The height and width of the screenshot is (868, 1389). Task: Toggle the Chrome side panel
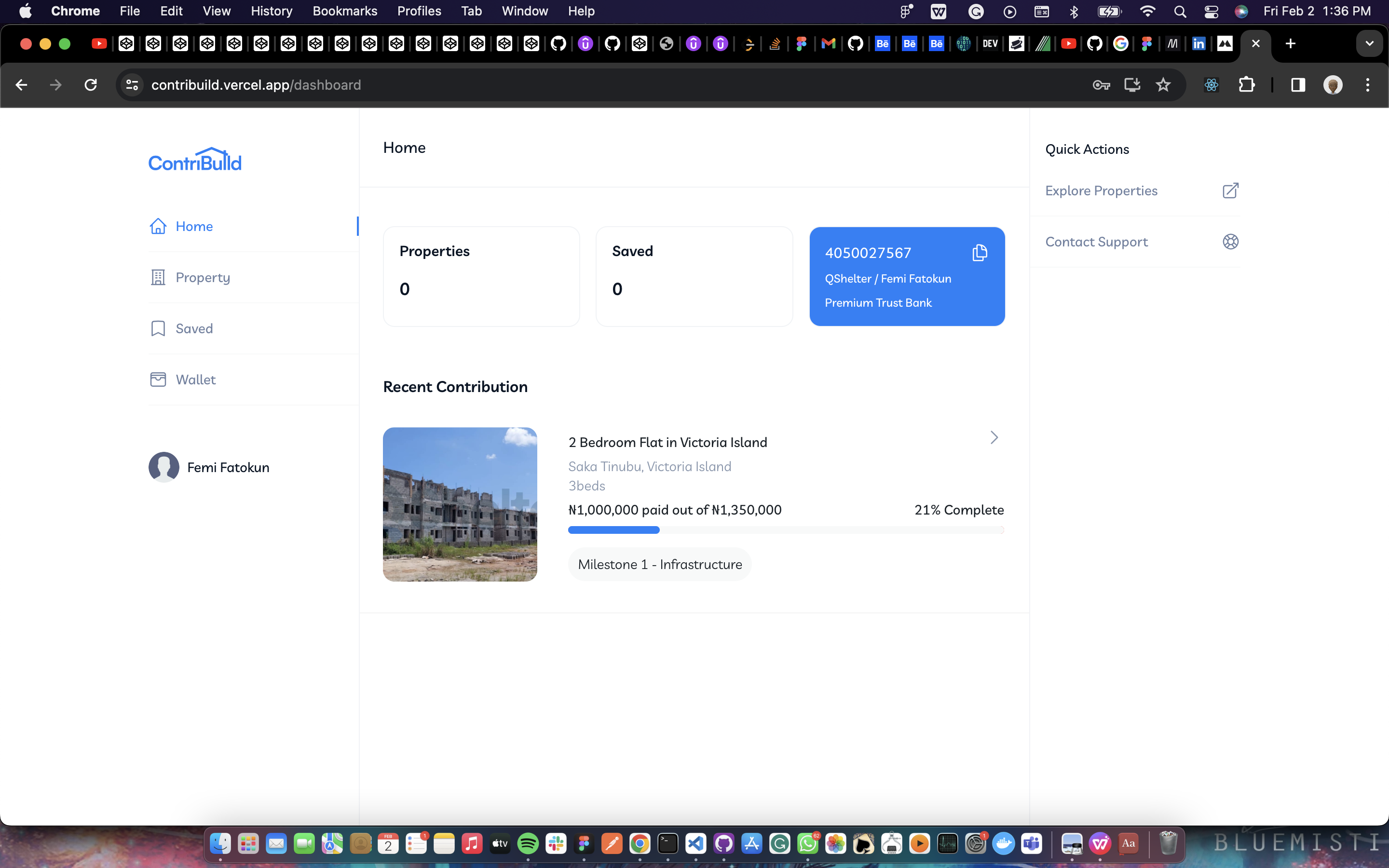(1298, 85)
